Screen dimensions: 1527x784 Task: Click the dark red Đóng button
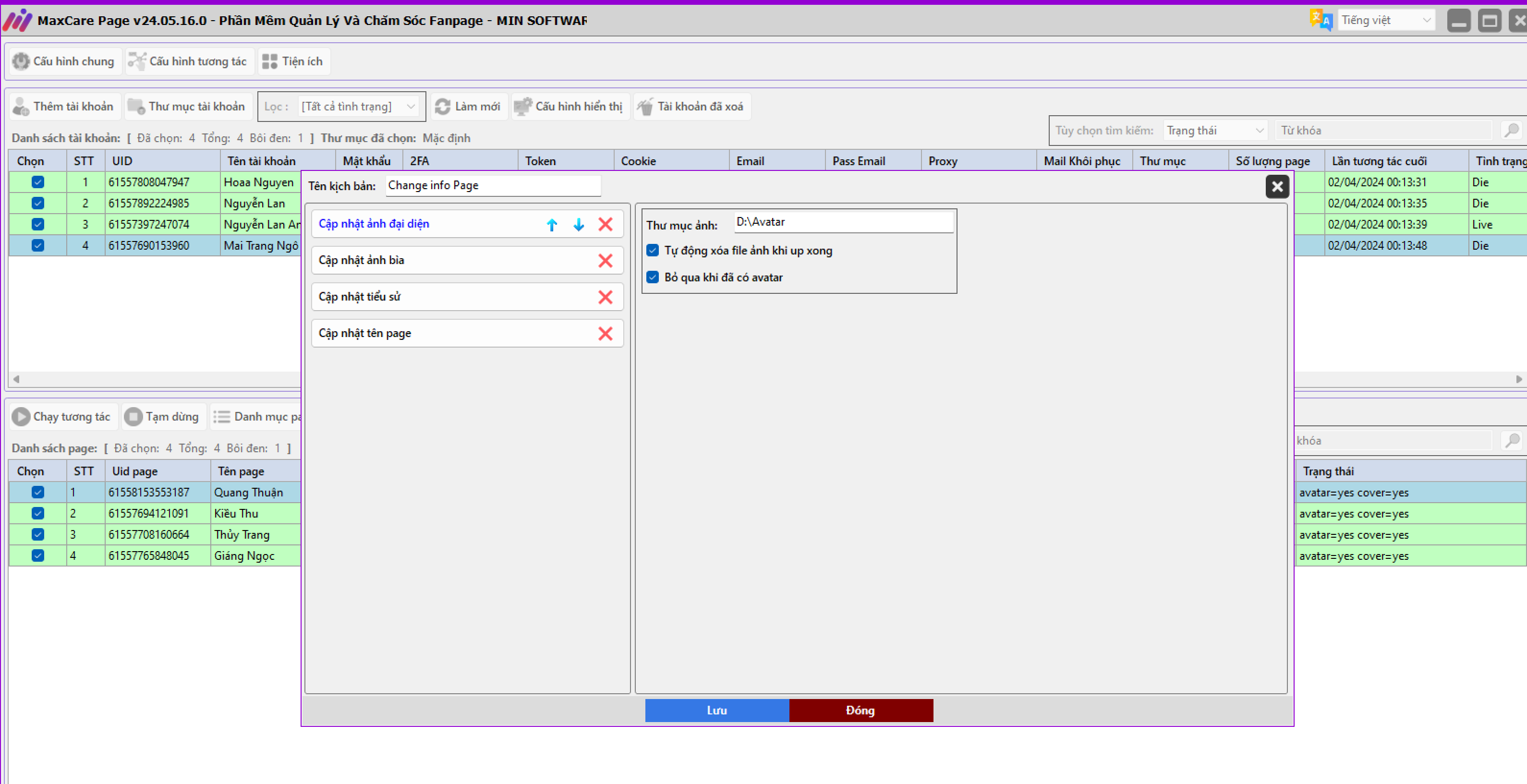pos(860,710)
